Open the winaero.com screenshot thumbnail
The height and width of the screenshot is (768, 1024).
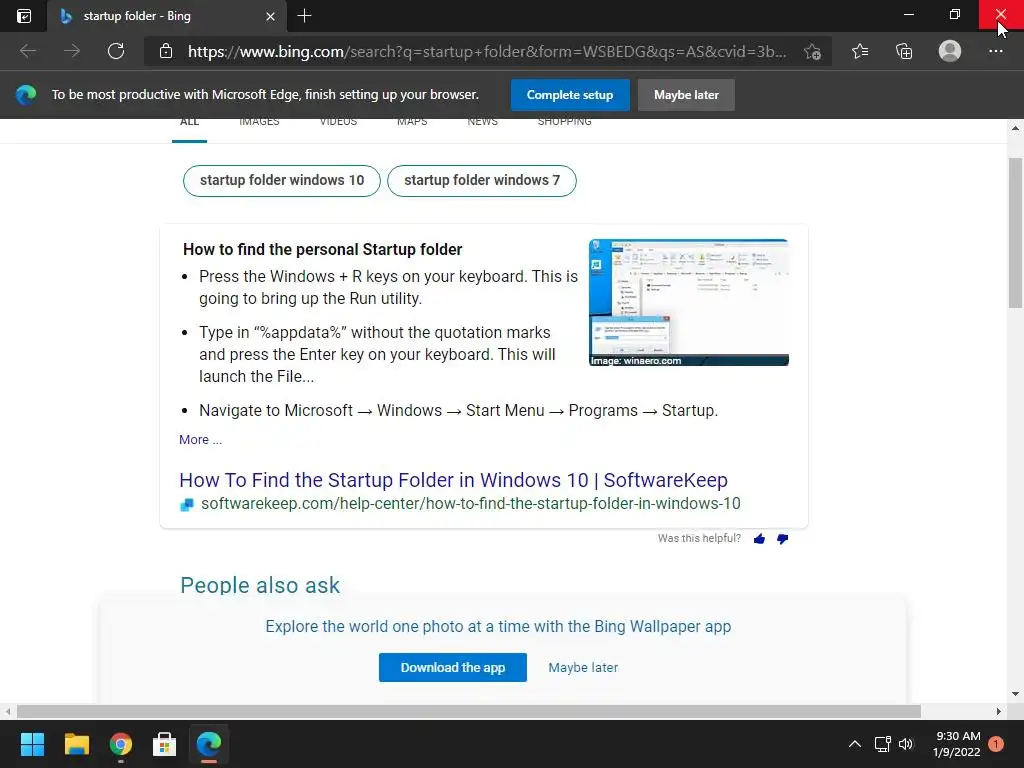click(689, 302)
